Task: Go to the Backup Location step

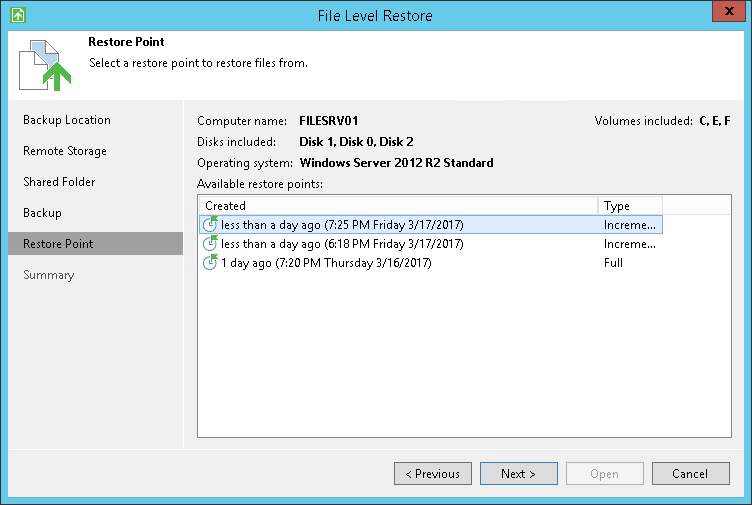Action: pyautogui.click(x=67, y=120)
